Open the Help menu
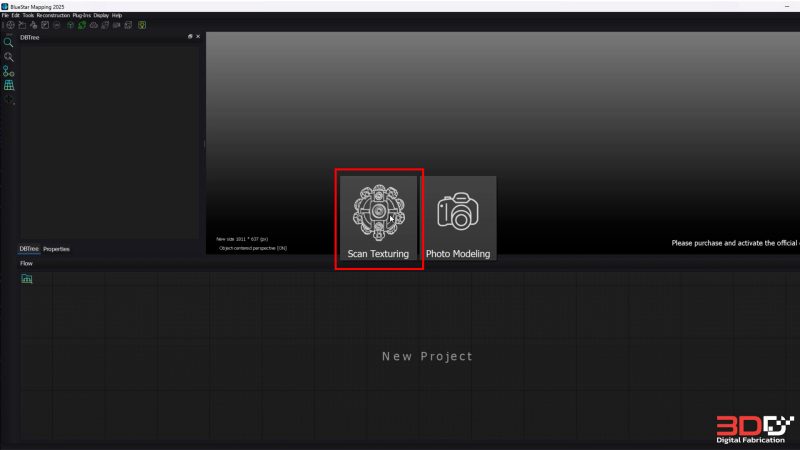The image size is (800, 450). point(117,15)
